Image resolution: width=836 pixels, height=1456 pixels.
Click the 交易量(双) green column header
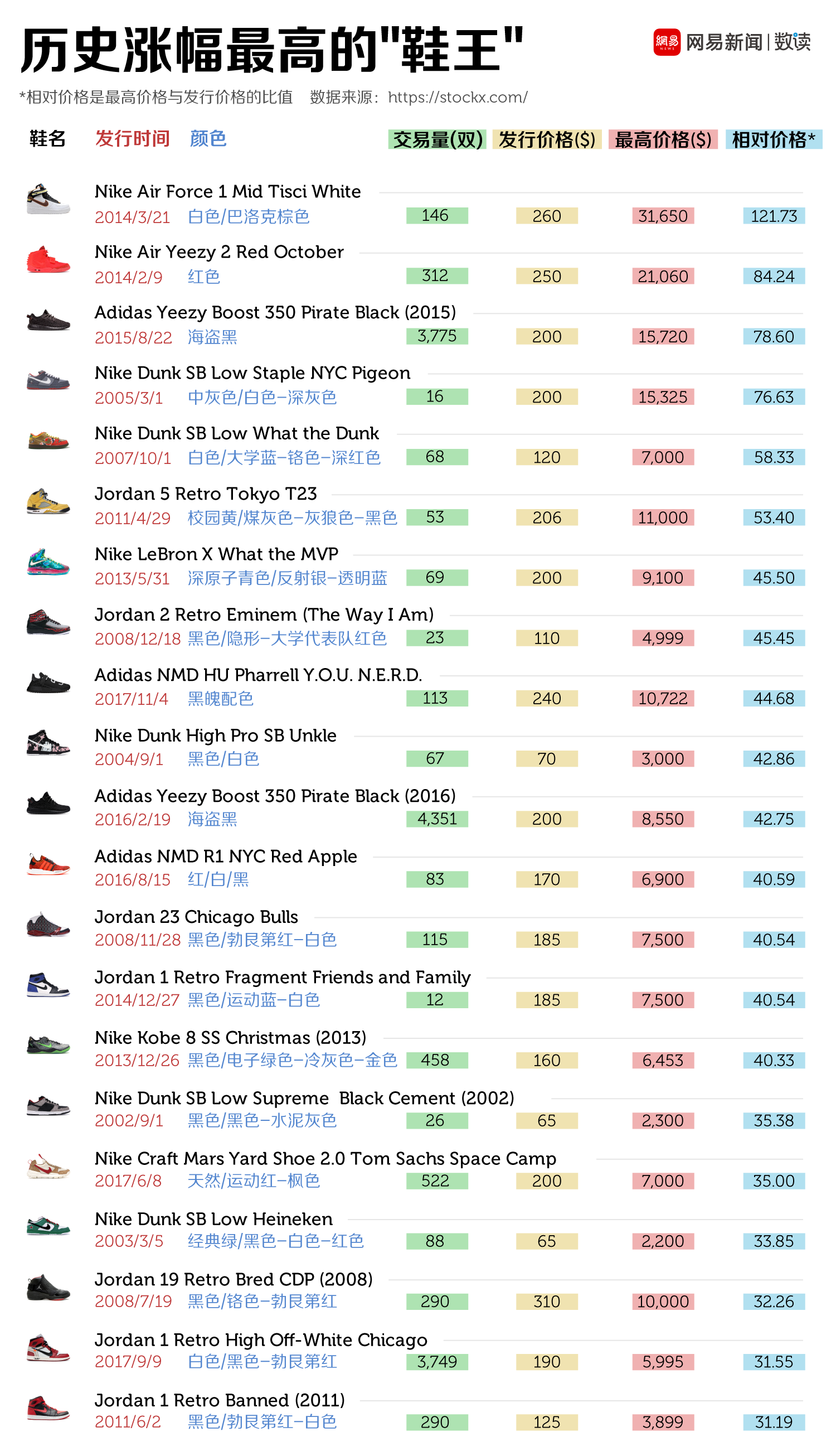(x=437, y=139)
